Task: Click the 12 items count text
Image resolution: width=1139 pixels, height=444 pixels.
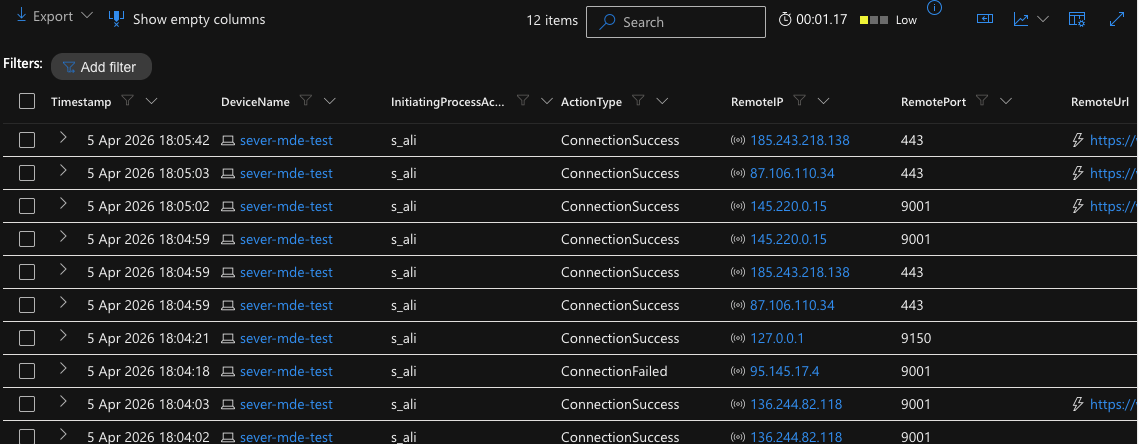Action: point(552,20)
